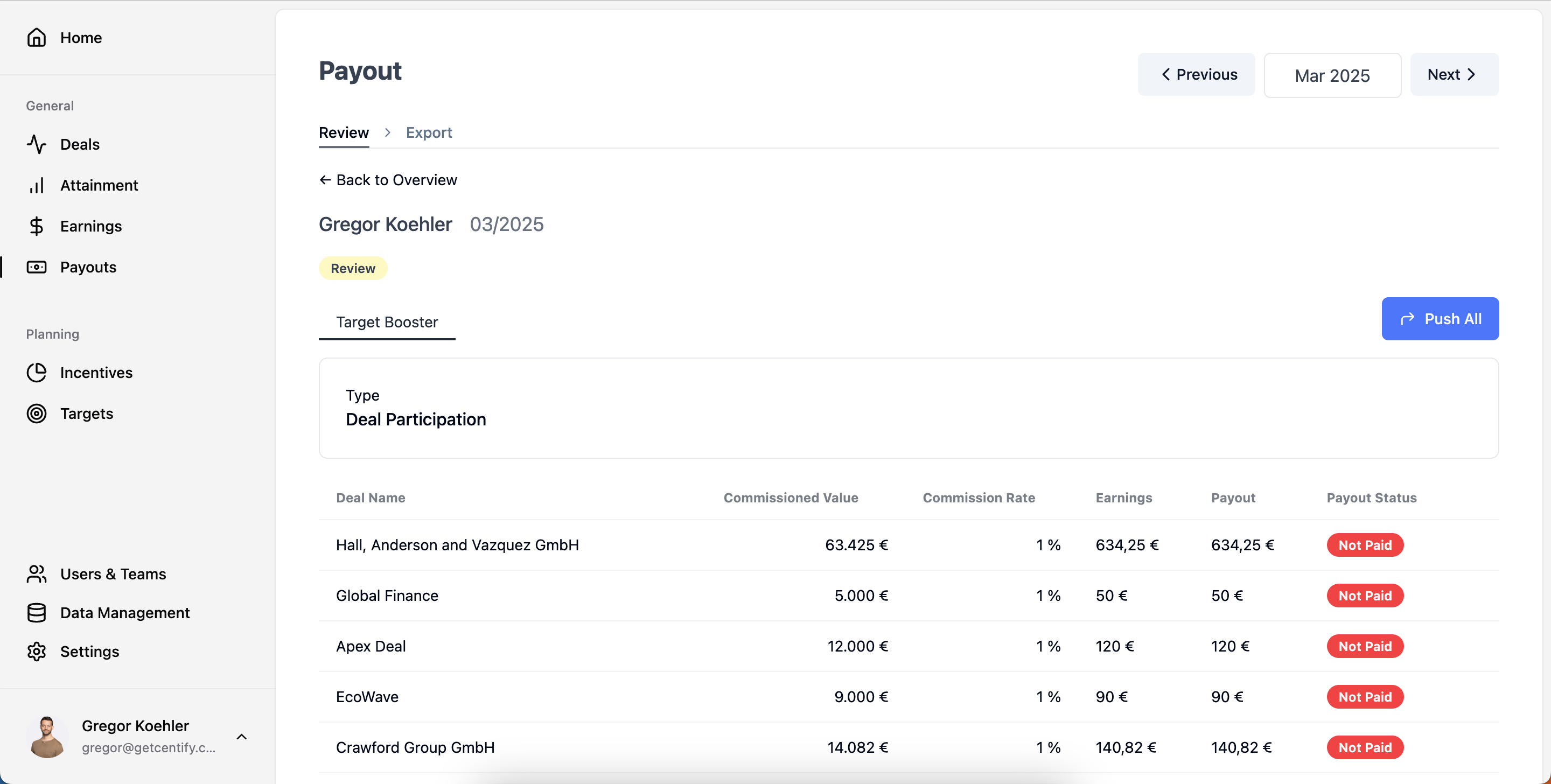Open the Mar 2025 month picker
Image resolution: width=1551 pixels, height=784 pixels.
click(1332, 75)
